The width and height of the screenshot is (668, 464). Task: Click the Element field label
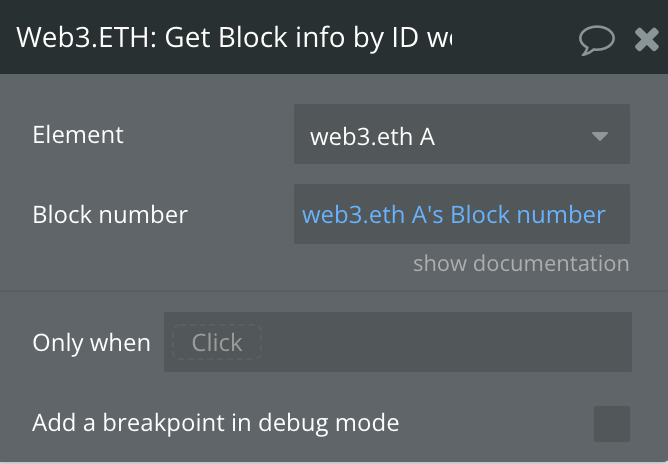[x=78, y=135]
